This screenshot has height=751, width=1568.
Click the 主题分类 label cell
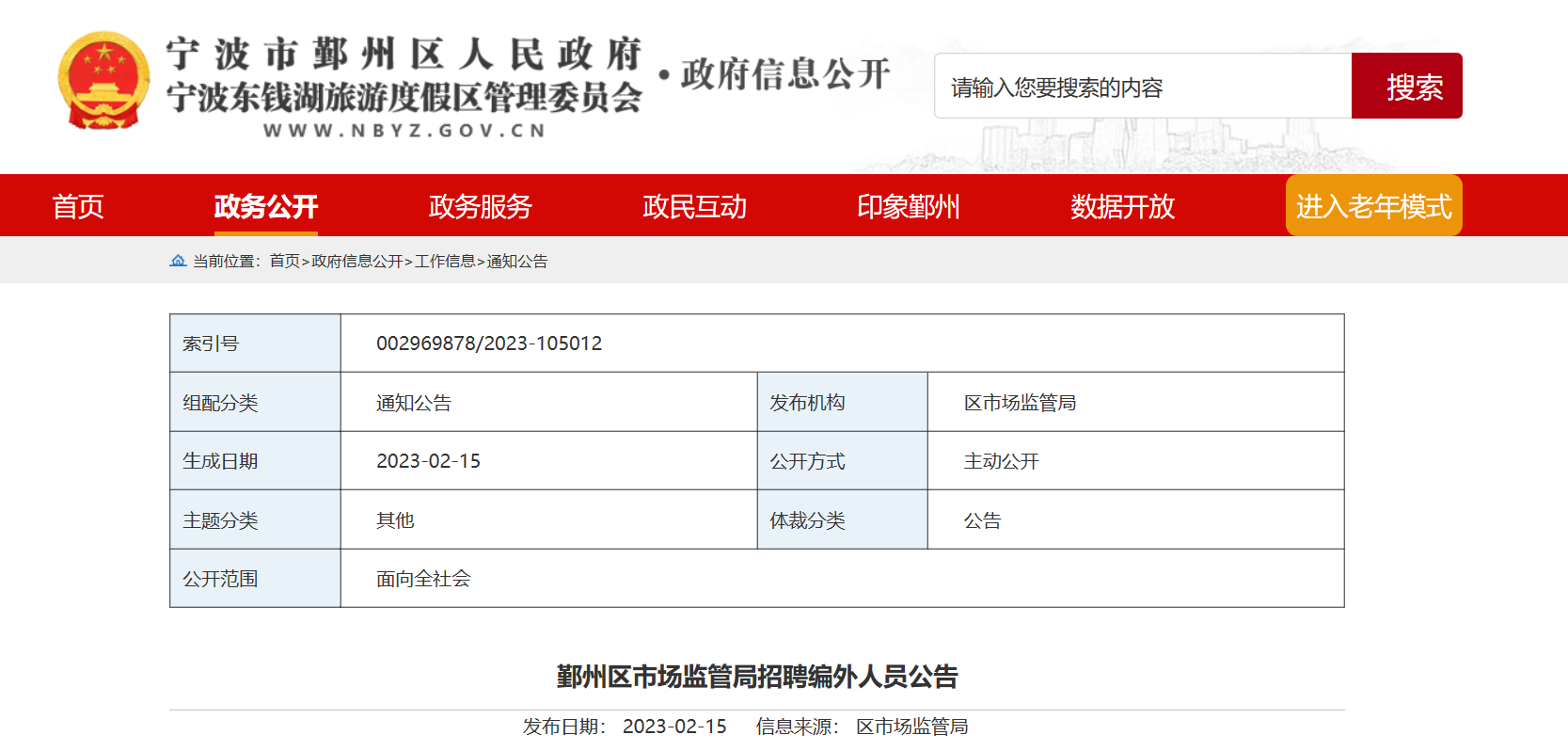255,519
